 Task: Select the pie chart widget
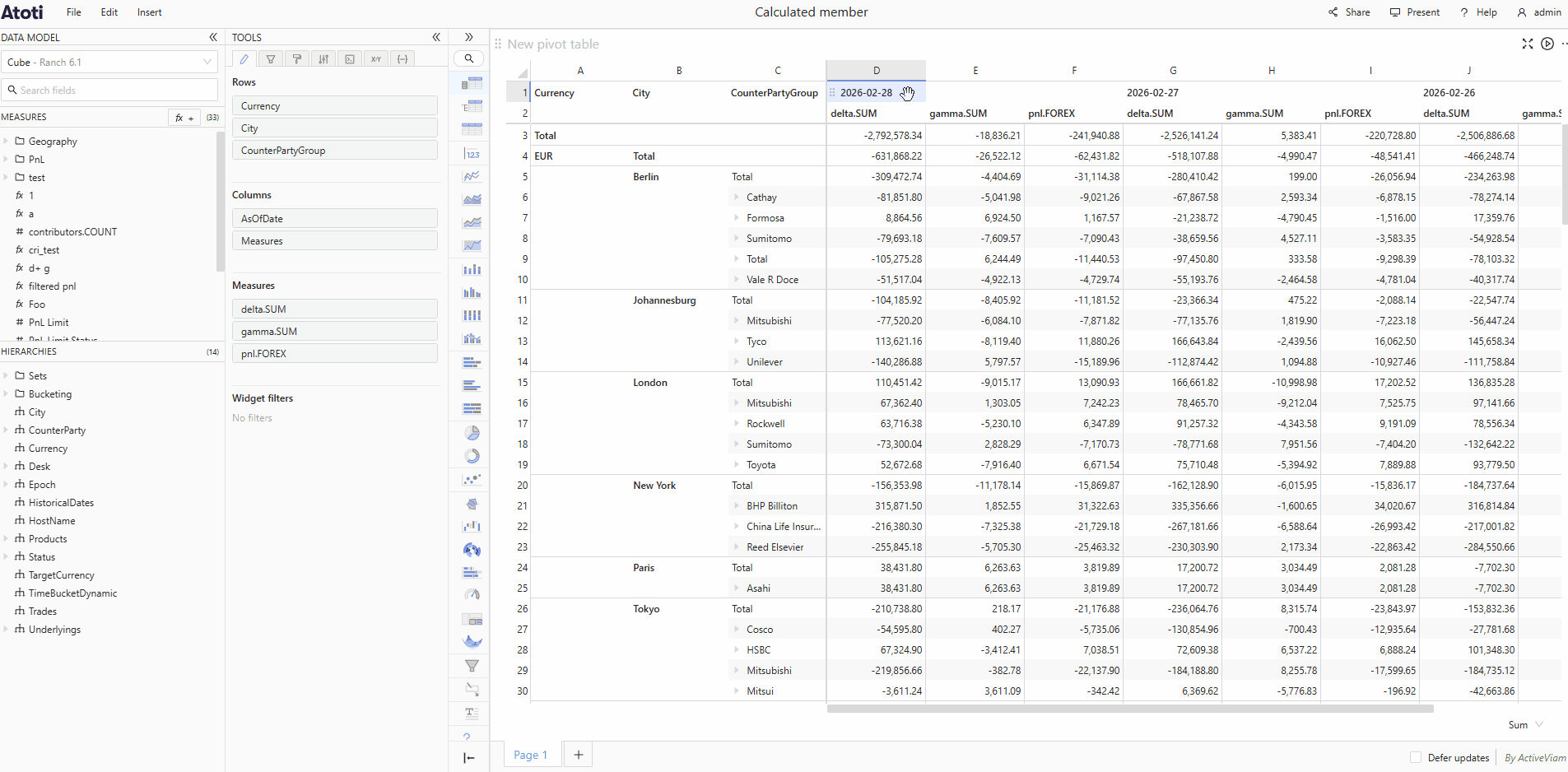click(472, 433)
